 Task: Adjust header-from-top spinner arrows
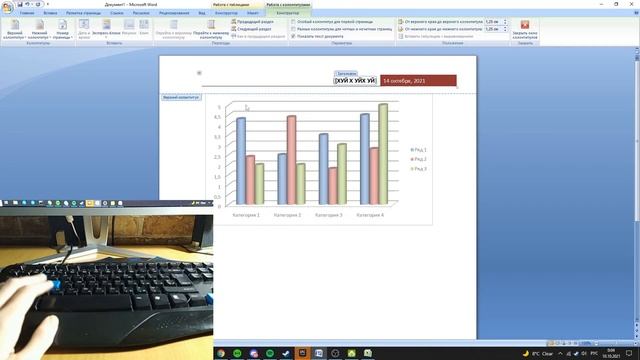coord(505,22)
